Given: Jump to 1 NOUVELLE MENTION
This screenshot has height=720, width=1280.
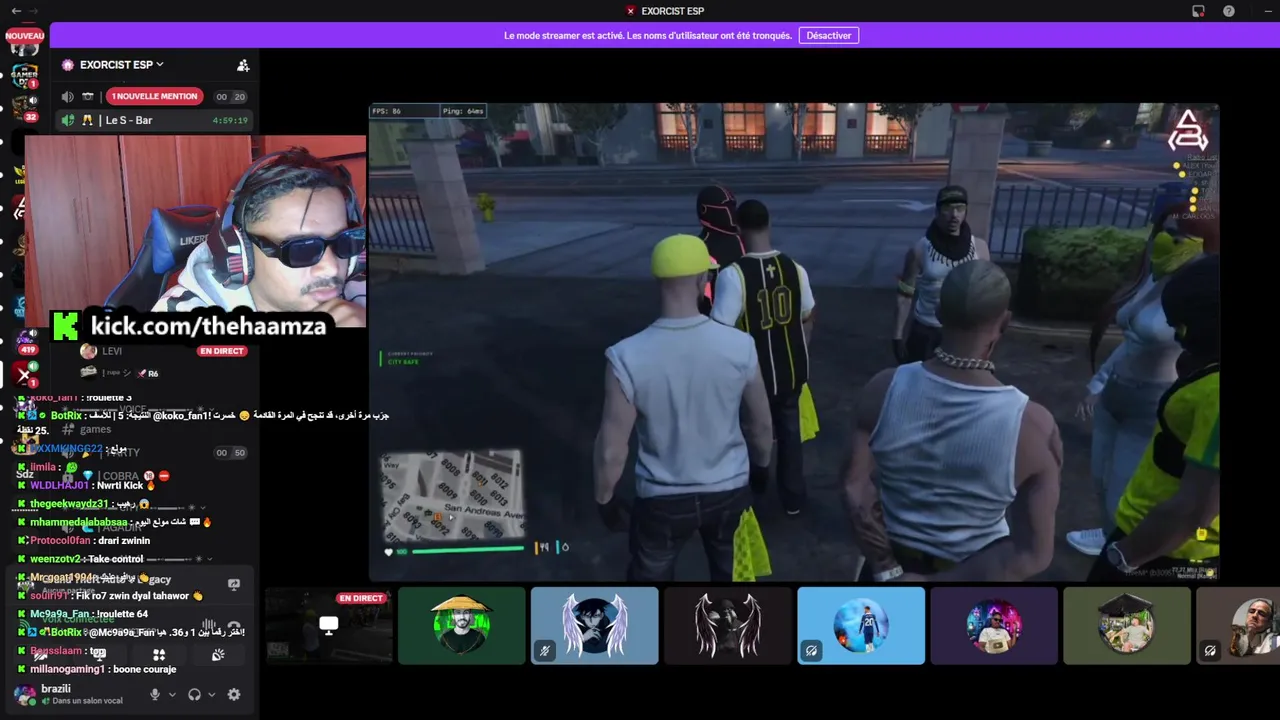Looking at the screenshot, I should (x=154, y=96).
